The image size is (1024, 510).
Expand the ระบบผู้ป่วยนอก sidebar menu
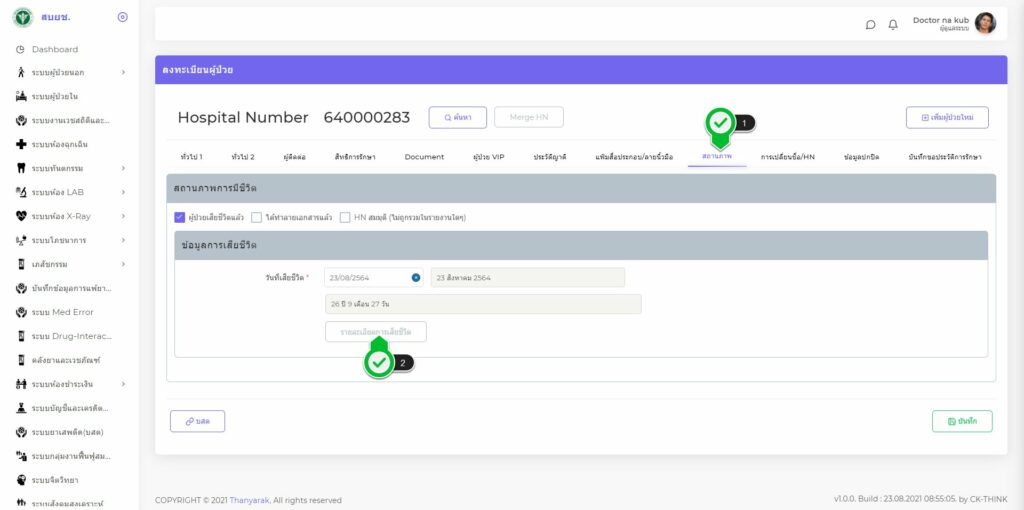[x=123, y=72]
